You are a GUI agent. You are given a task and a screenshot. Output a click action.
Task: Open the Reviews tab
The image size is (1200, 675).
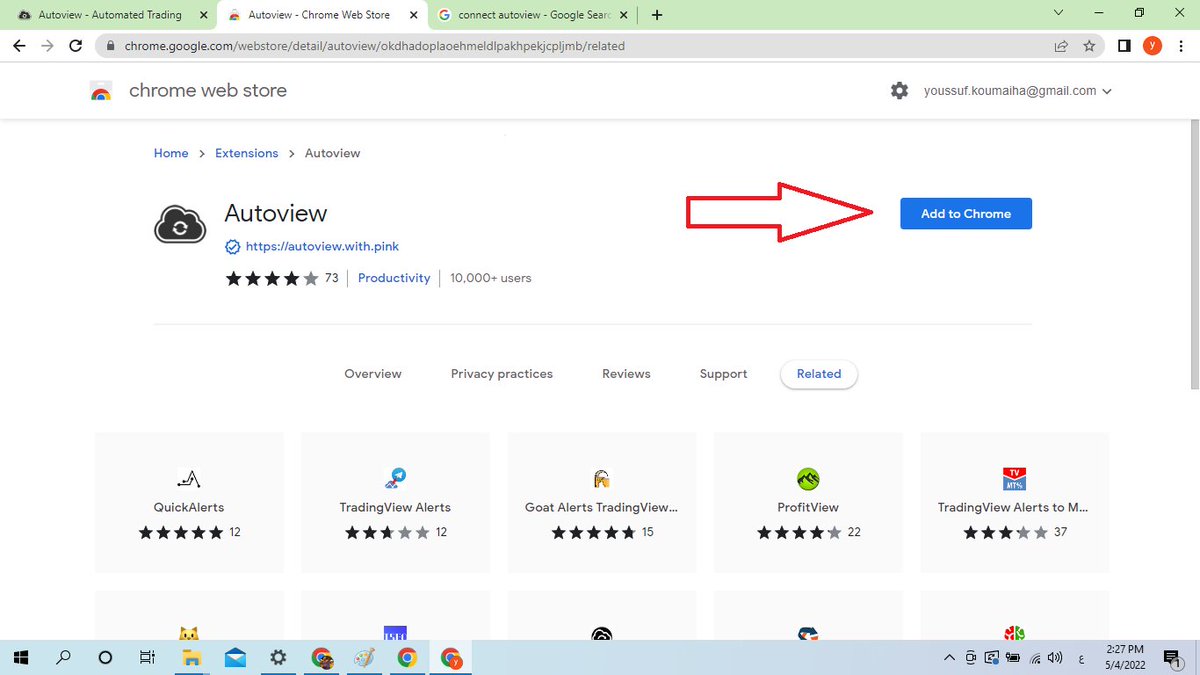coord(626,374)
